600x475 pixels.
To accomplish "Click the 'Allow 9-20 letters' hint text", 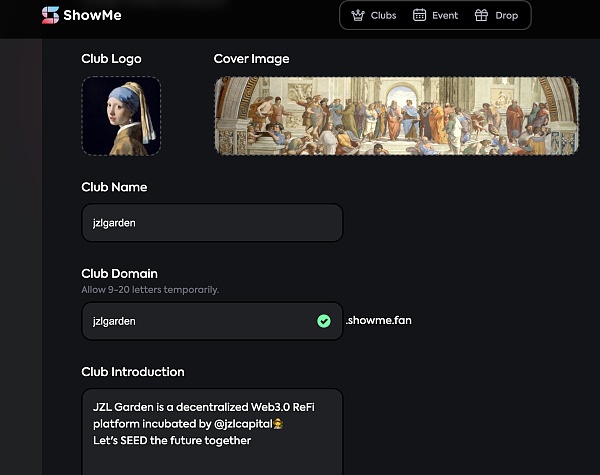I will 150,290.
